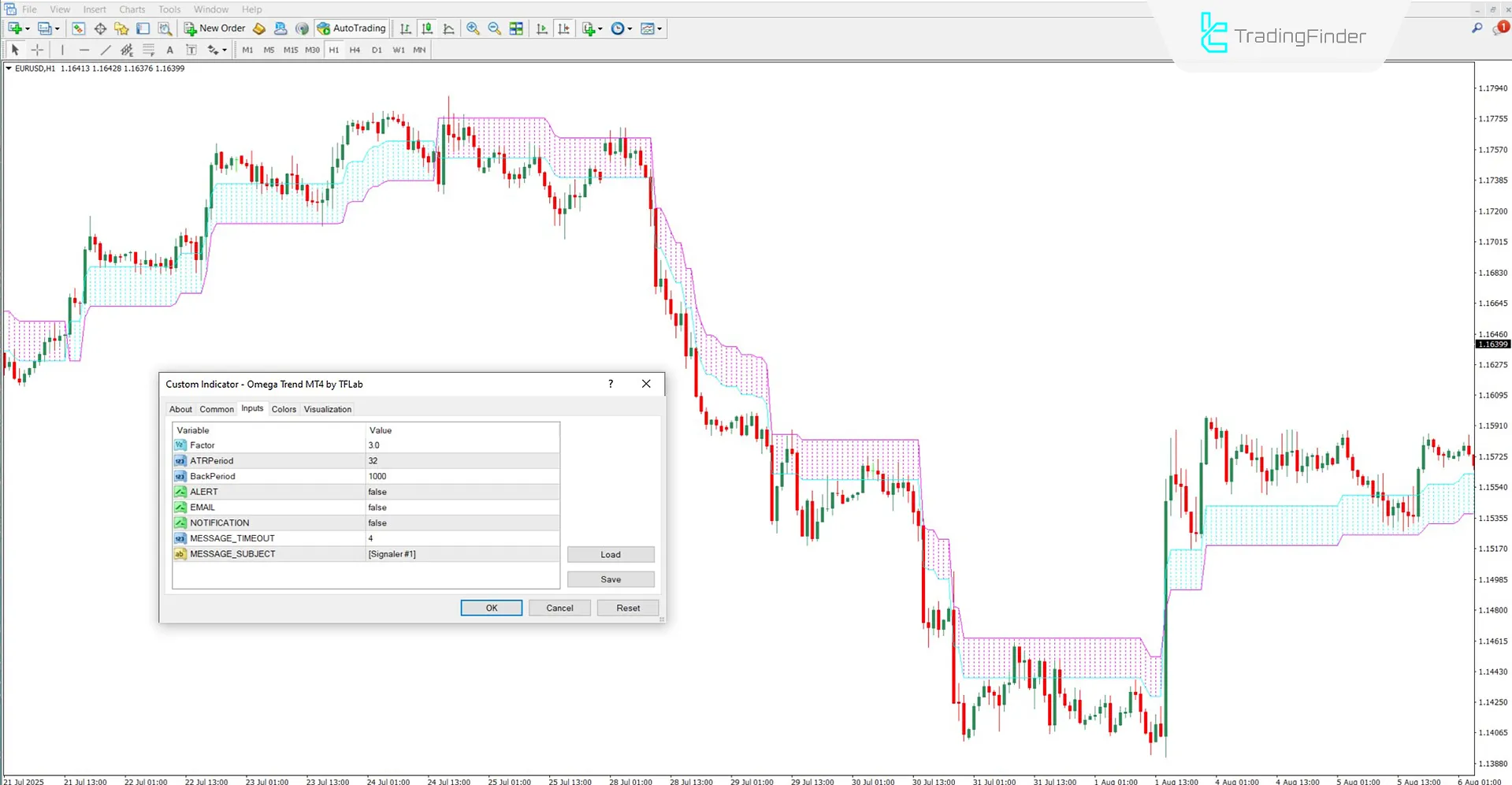Image resolution: width=1512 pixels, height=785 pixels.
Task: Disable AutoTrading
Action: pyautogui.click(x=351, y=28)
